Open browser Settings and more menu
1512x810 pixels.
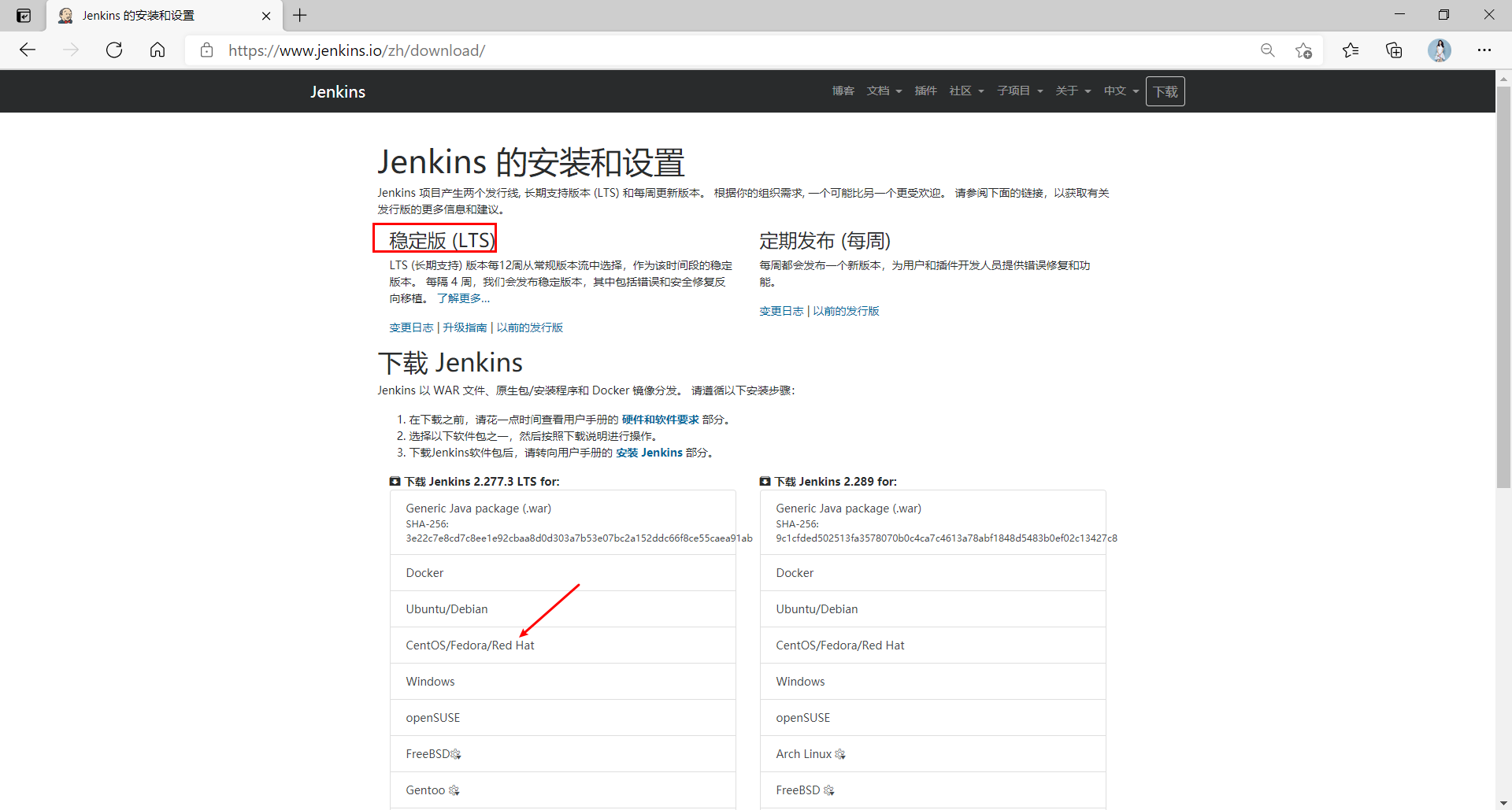tap(1484, 50)
